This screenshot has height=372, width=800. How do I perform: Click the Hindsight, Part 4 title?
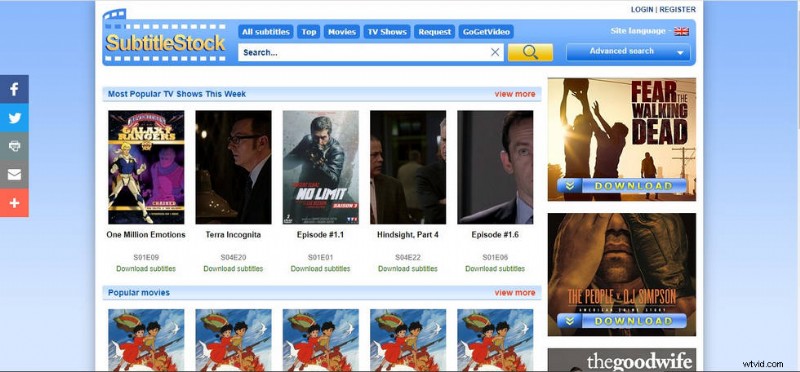point(408,235)
